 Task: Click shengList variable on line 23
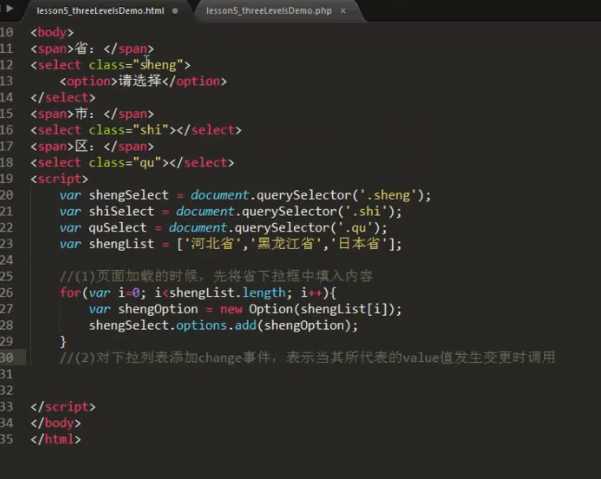pos(121,244)
